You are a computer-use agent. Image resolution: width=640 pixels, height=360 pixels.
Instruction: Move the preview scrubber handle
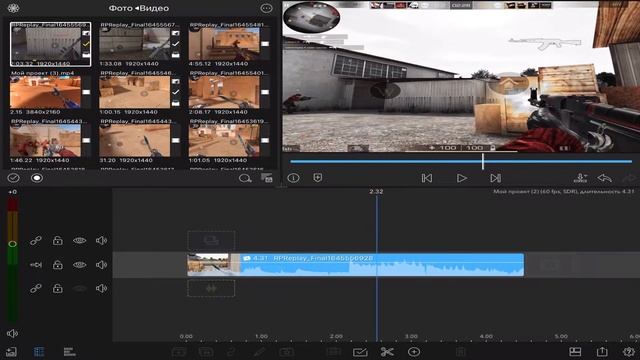(482, 162)
